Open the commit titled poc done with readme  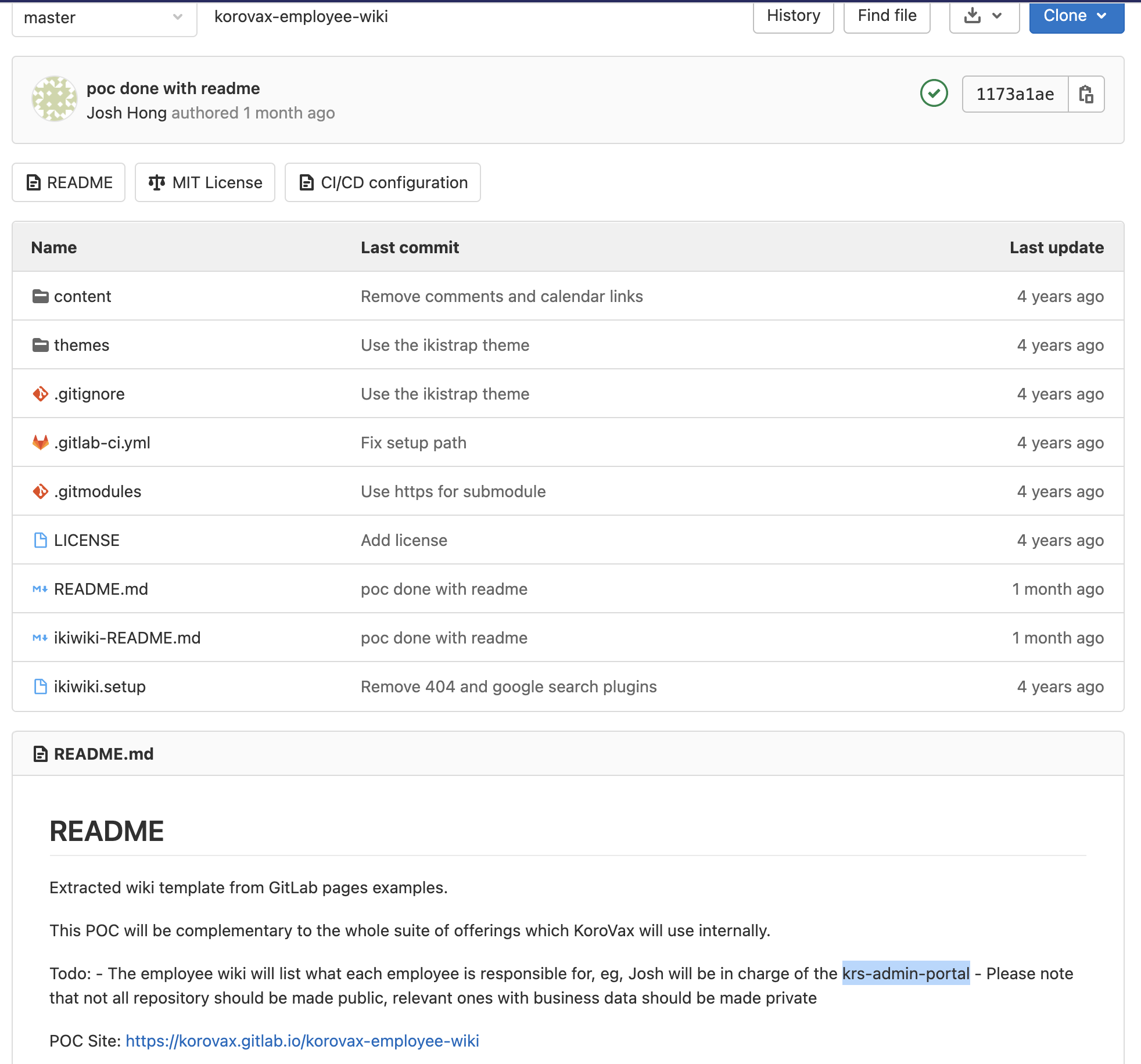click(x=173, y=88)
